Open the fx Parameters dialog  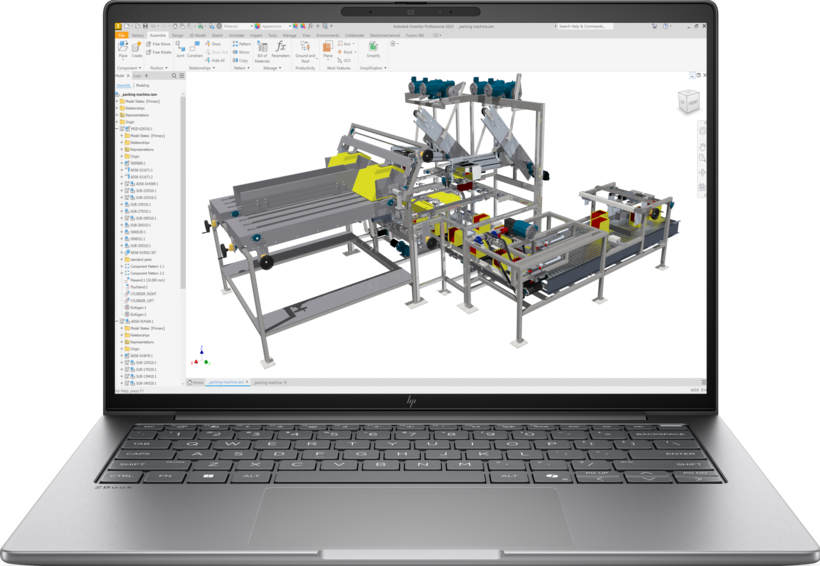coord(280,49)
